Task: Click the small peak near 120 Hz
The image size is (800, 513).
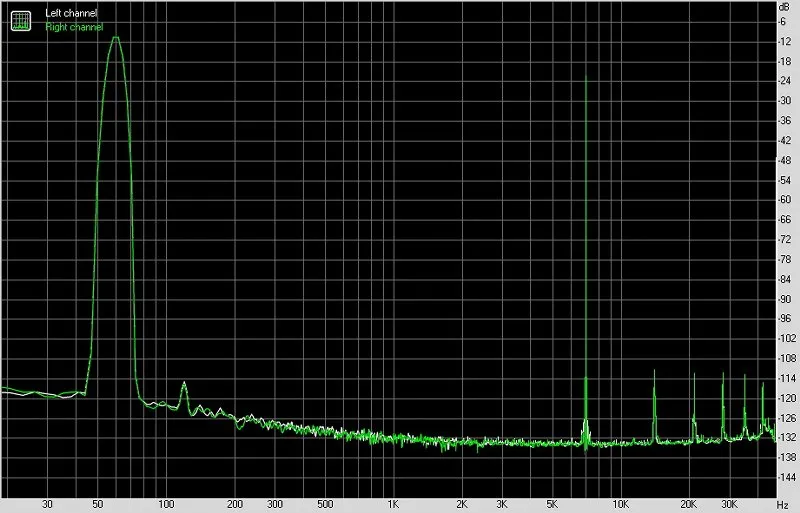Action: (x=184, y=382)
